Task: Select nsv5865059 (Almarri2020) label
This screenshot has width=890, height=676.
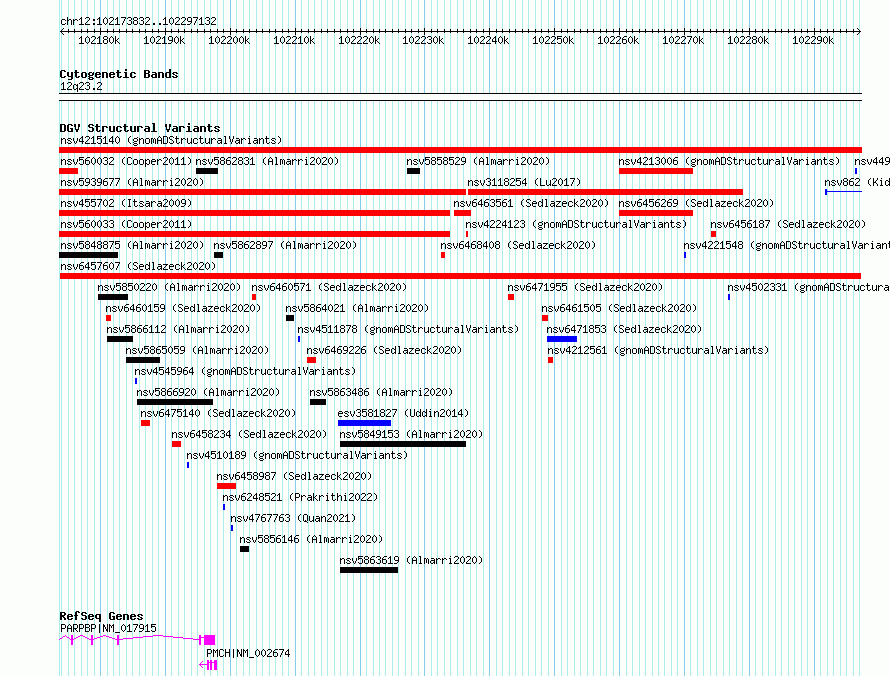Action: coord(197,350)
